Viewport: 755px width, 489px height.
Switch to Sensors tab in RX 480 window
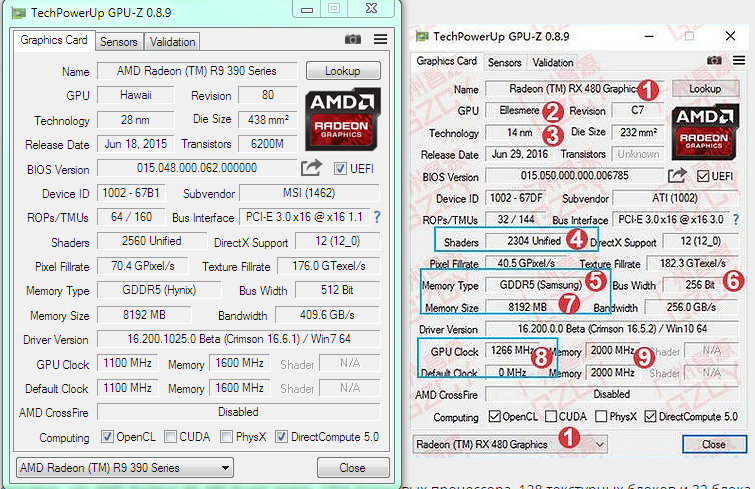504,63
